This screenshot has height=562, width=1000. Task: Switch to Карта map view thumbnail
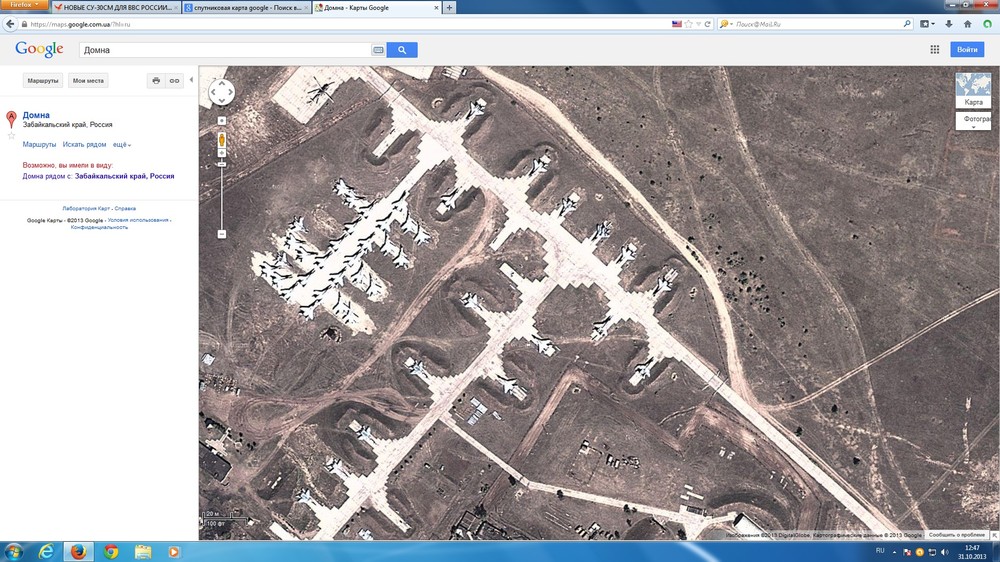tap(973, 90)
